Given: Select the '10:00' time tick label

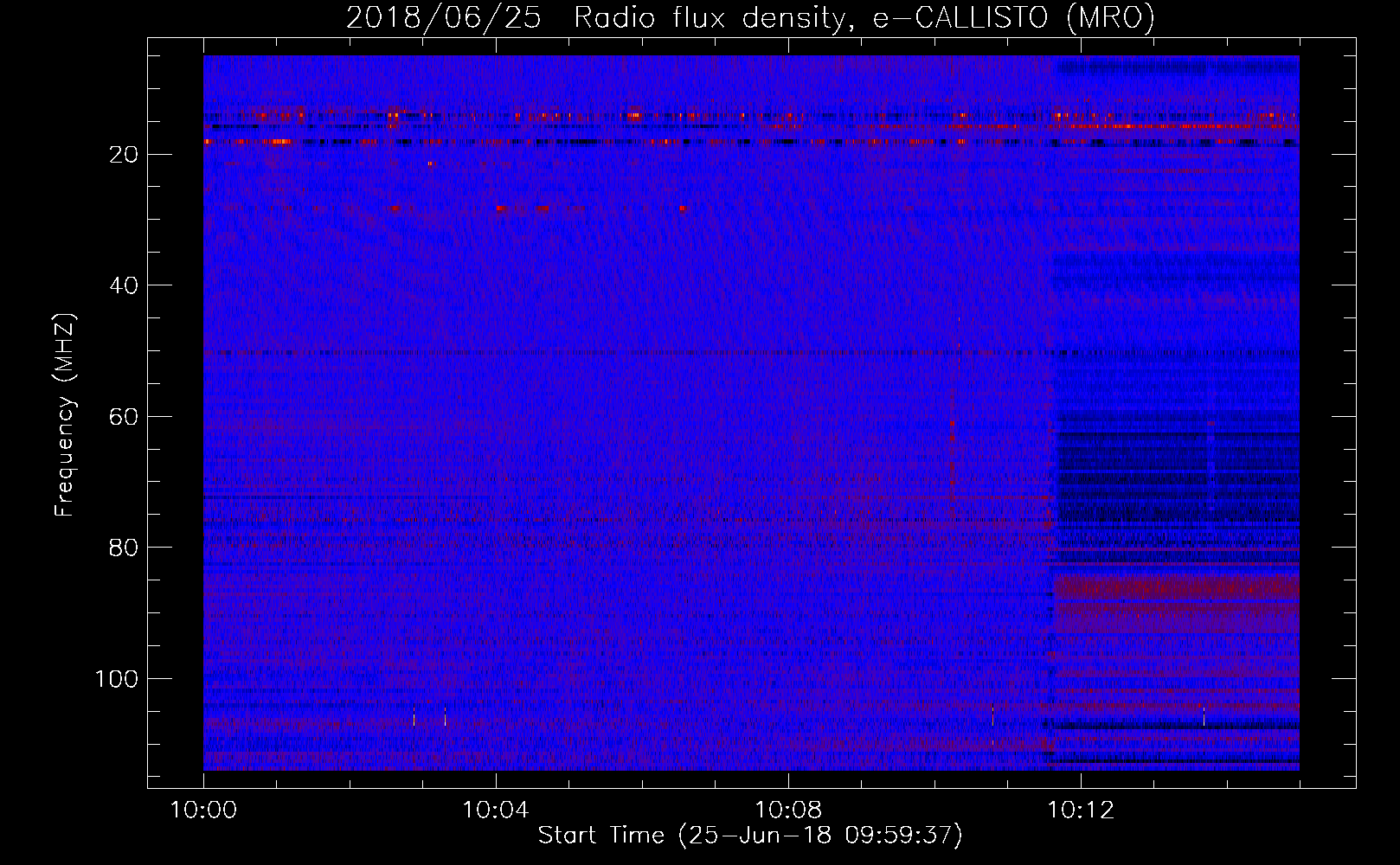Looking at the screenshot, I should click(203, 811).
